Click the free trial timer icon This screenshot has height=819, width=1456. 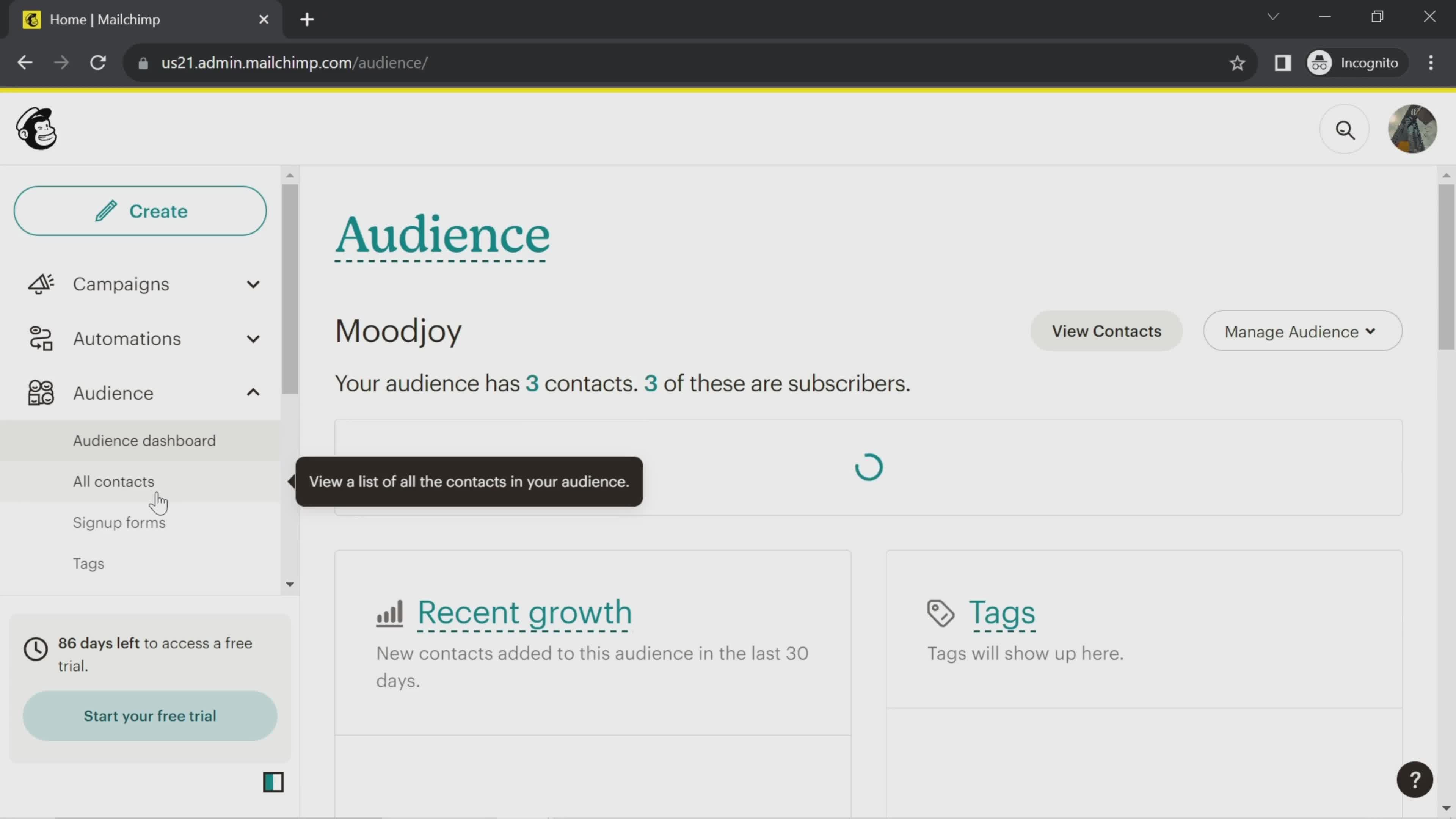click(x=35, y=648)
